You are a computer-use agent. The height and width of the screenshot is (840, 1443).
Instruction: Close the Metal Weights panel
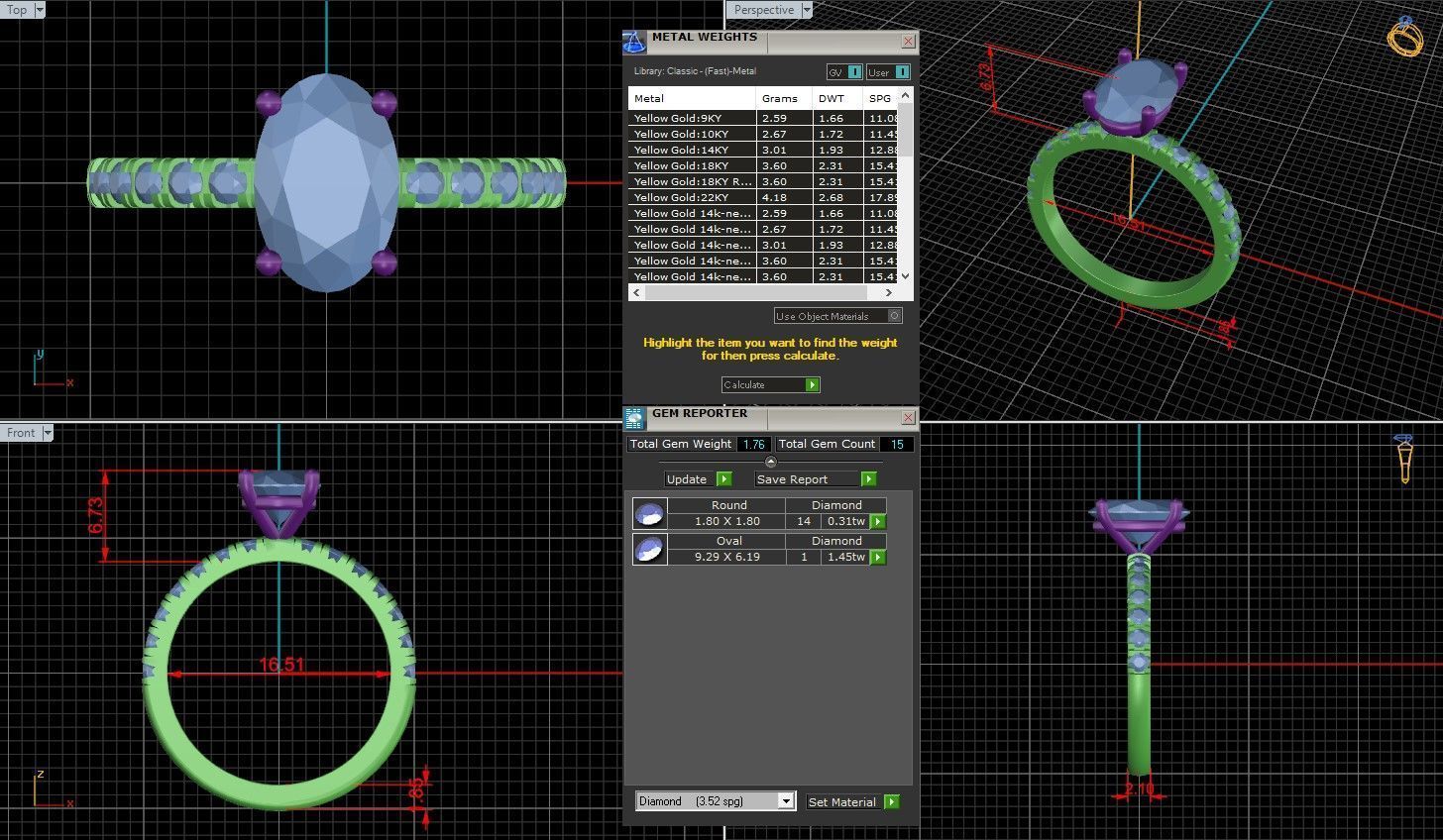[908, 42]
